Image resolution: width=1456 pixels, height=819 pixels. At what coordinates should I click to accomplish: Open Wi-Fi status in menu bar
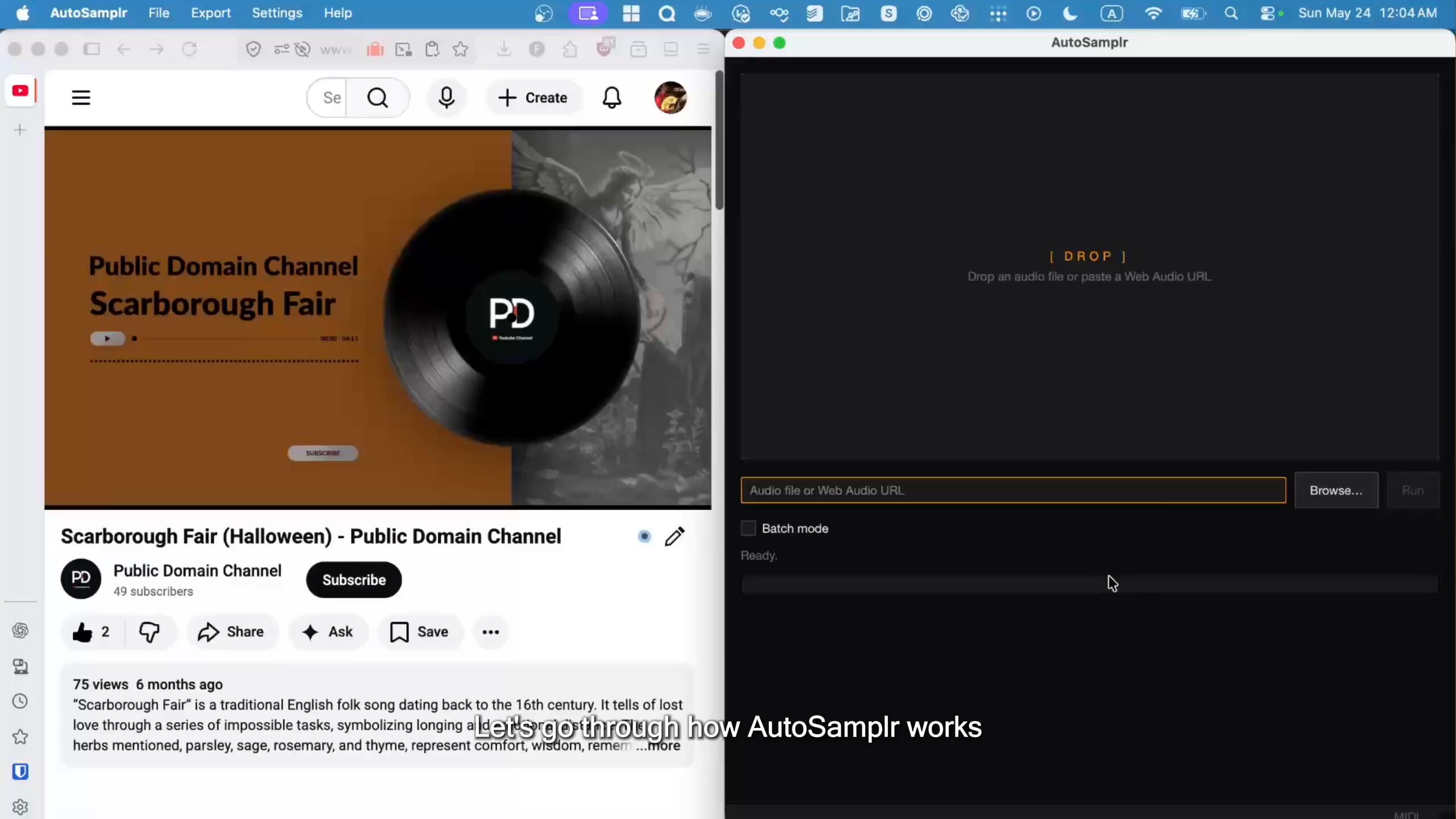(1153, 13)
